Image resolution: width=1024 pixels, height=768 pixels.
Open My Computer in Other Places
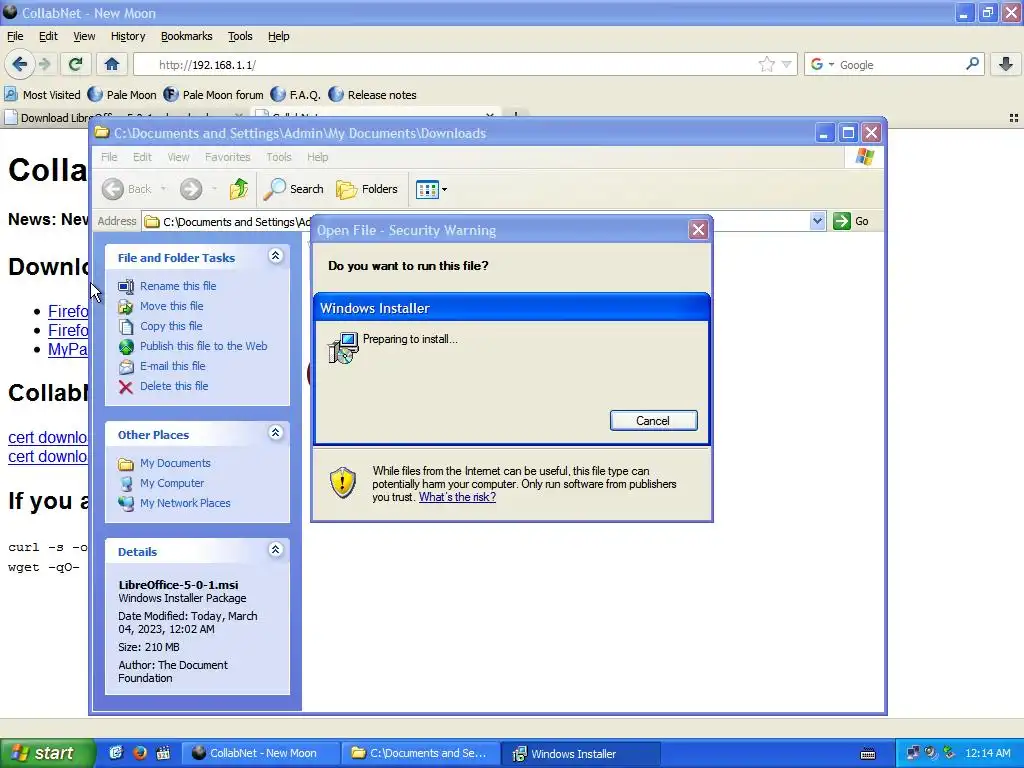point(172,483)
